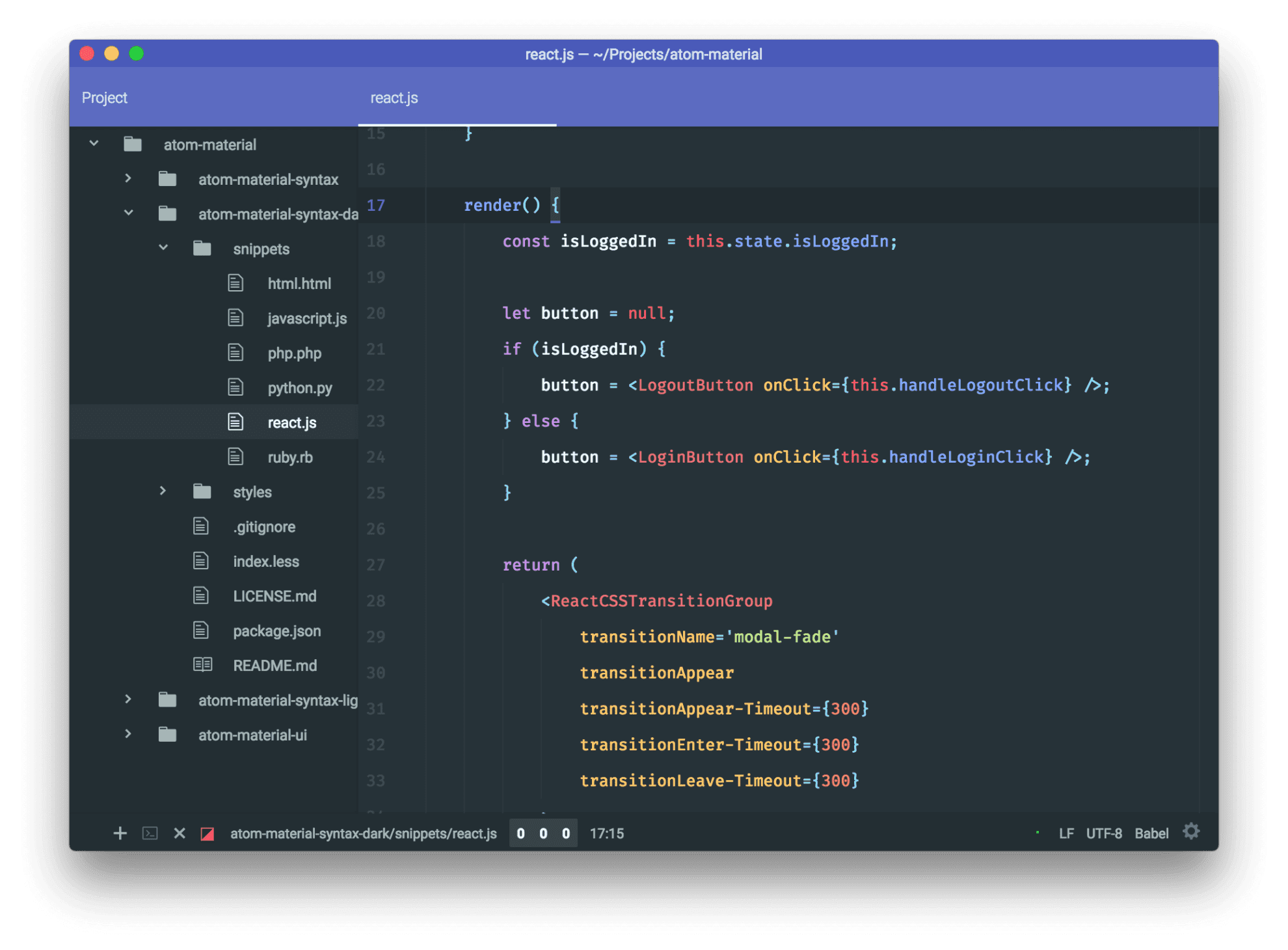Click cursor position 17:15 indicator
The height and width of the screenshot is (950, 1288).
coord(606,834)
